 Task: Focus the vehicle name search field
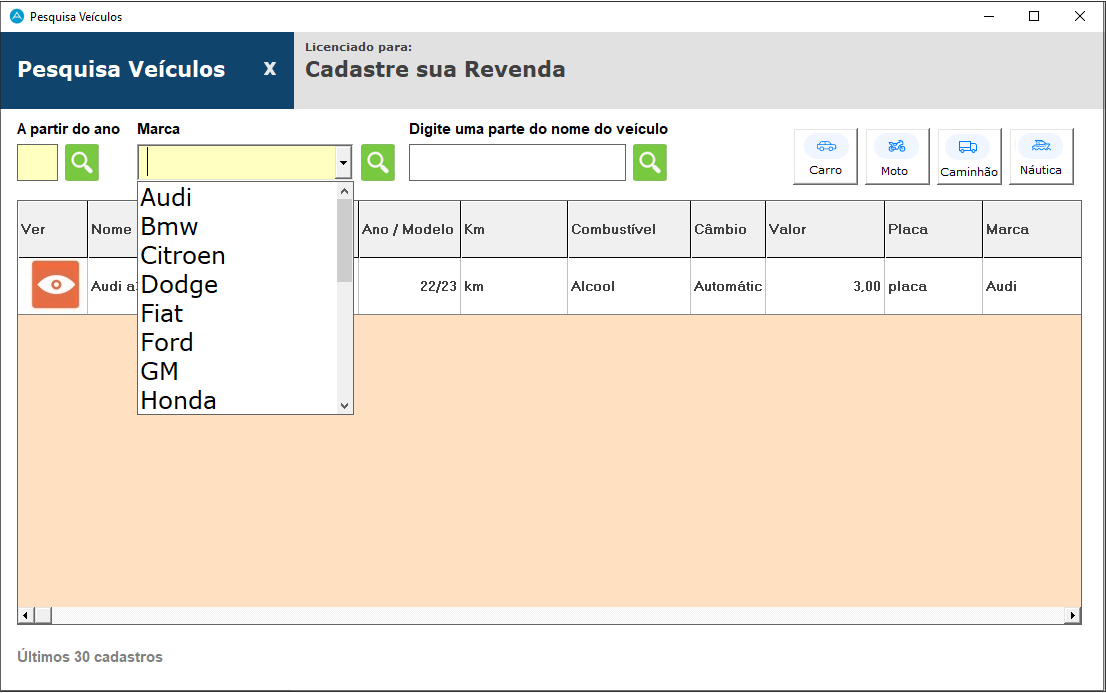[x=517, y=162]
